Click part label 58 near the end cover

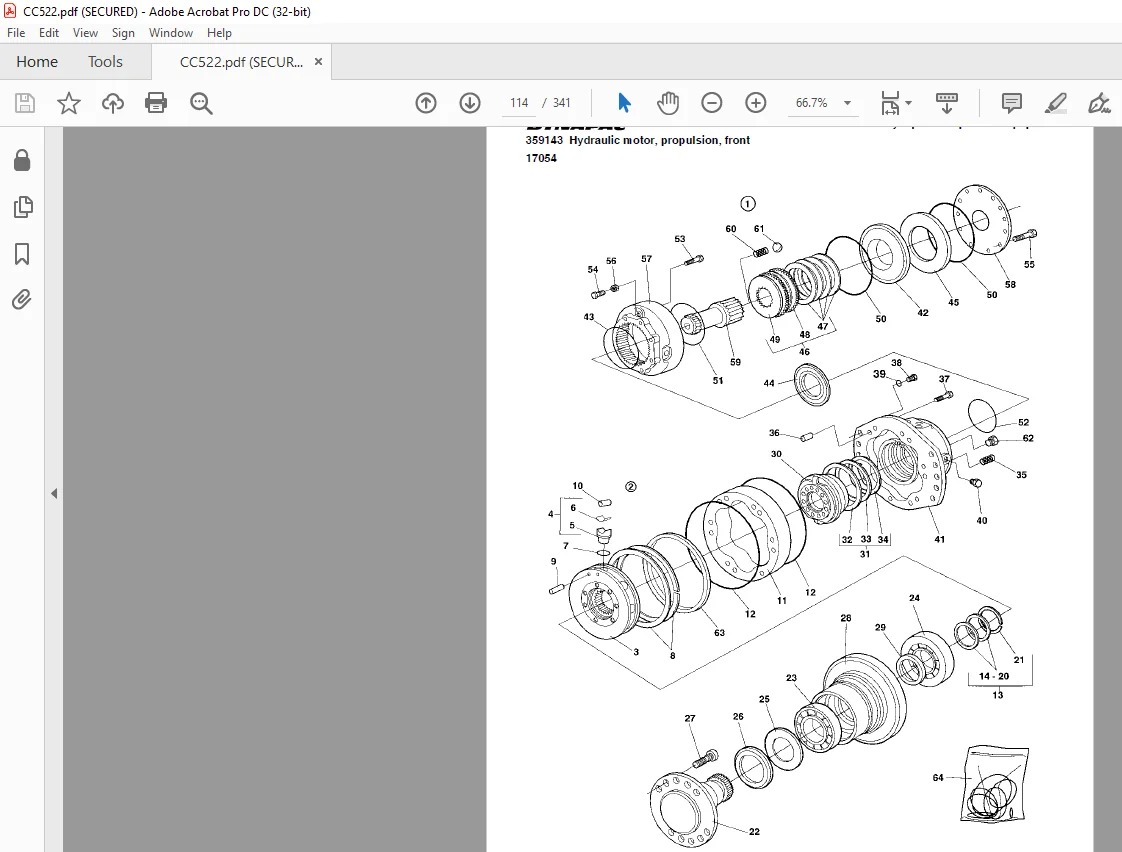1010,284
